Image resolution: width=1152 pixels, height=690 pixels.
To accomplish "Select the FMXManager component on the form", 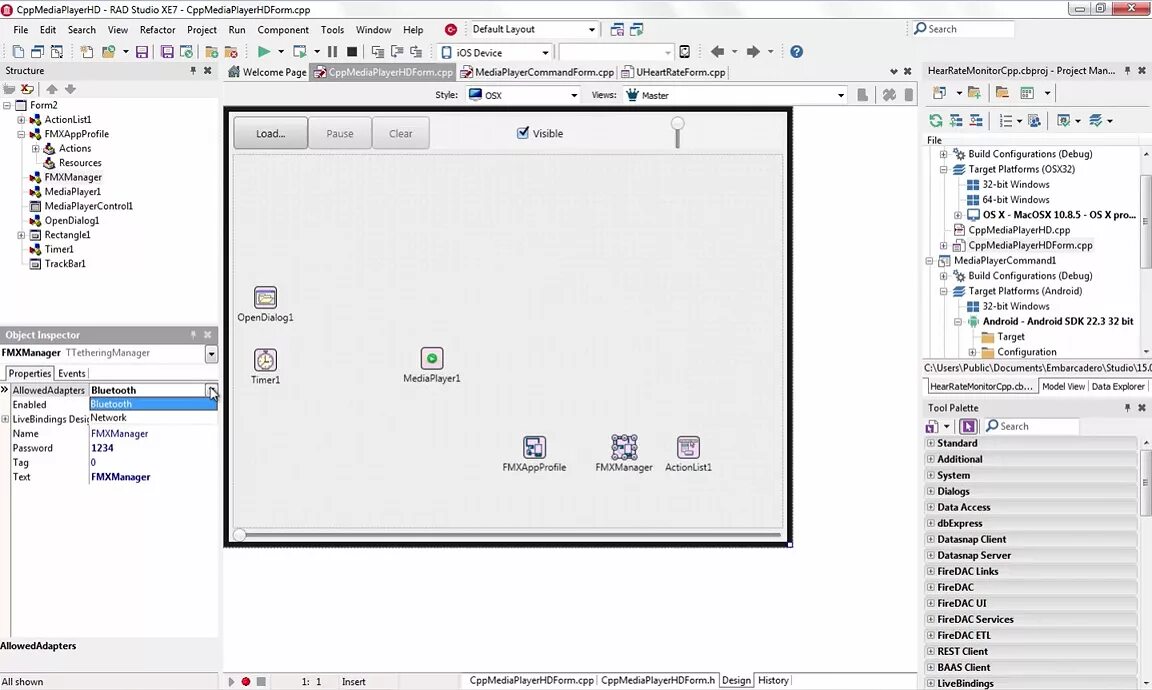I will [624, 447].
